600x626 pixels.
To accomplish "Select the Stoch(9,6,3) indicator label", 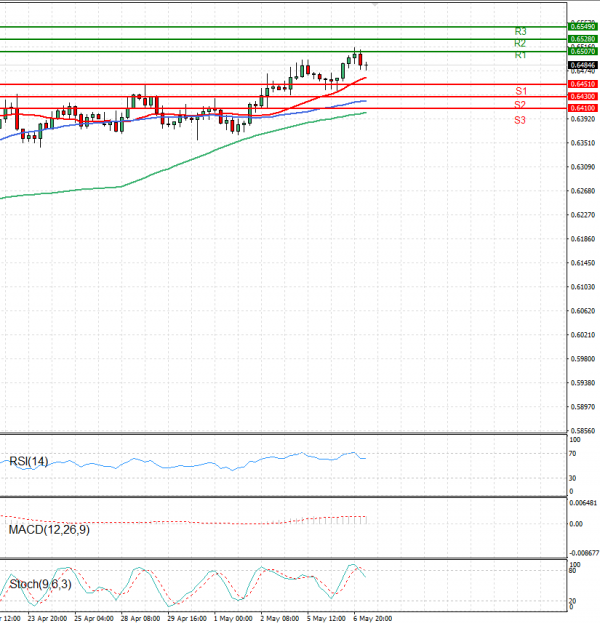I will [x=36, y=583].
